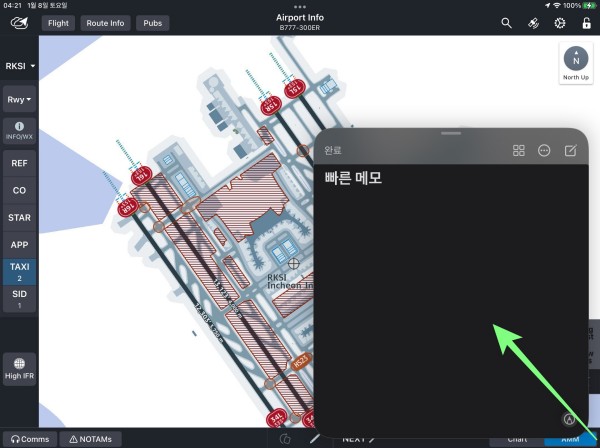Expand the Rwy runway selector
The height and width of the screenshot is (448, 600).
pyautogui.click(x=19, y=100)
